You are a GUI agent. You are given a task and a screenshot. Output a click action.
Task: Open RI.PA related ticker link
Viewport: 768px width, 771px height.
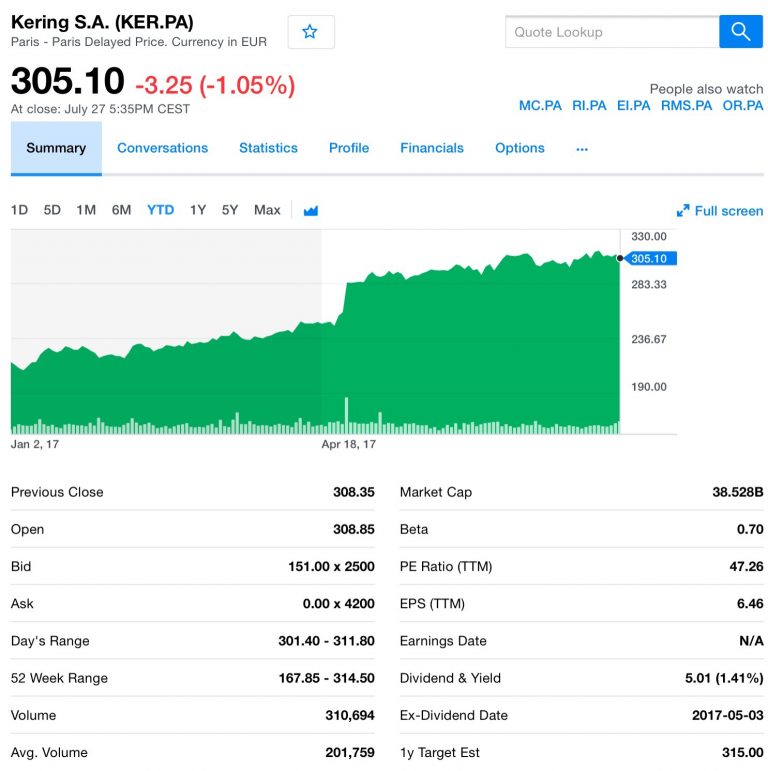pyautogui.click(x=589, y=106)
